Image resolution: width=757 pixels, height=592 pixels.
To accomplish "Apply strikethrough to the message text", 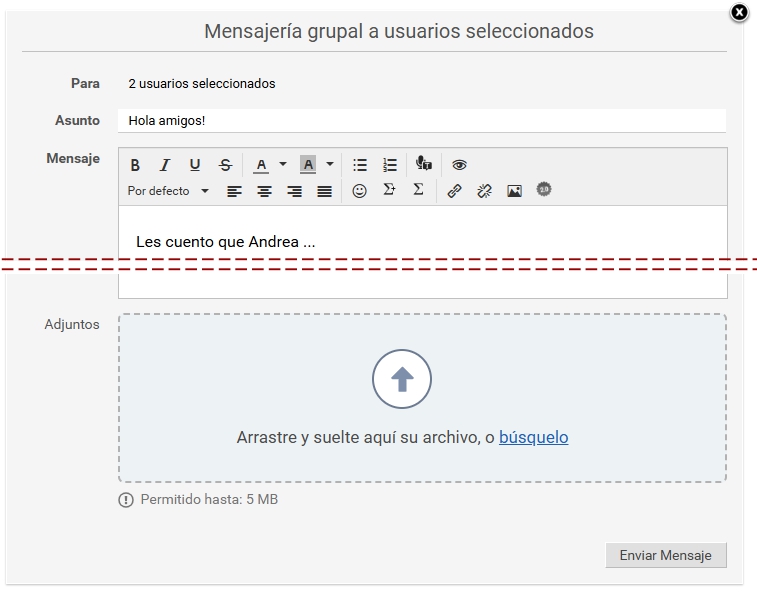I will (225, 165).
